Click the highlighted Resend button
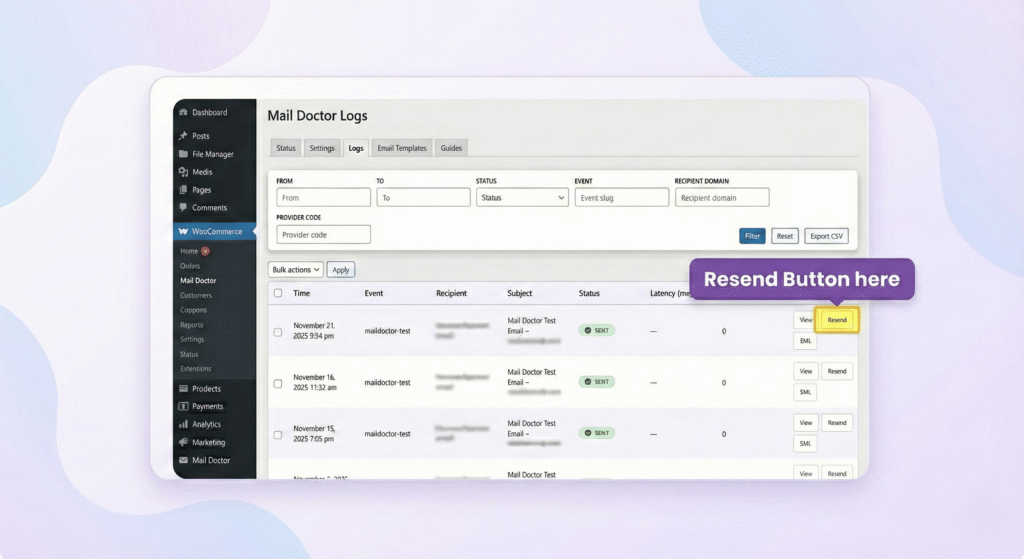 click(x=837, y=320)
